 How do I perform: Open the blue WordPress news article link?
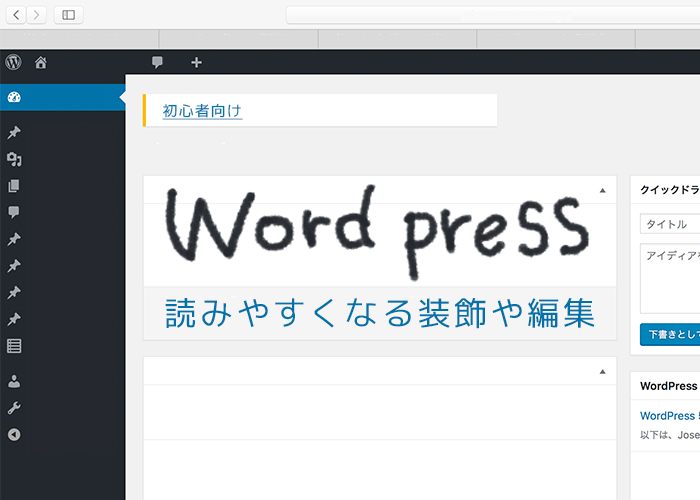click(x=670, y=416)
